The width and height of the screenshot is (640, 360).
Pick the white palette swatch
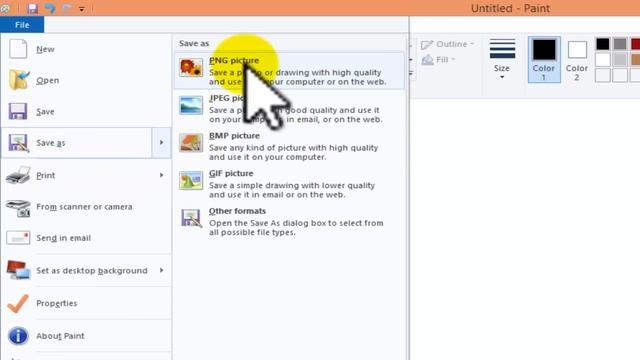click(x=602, y=60)
